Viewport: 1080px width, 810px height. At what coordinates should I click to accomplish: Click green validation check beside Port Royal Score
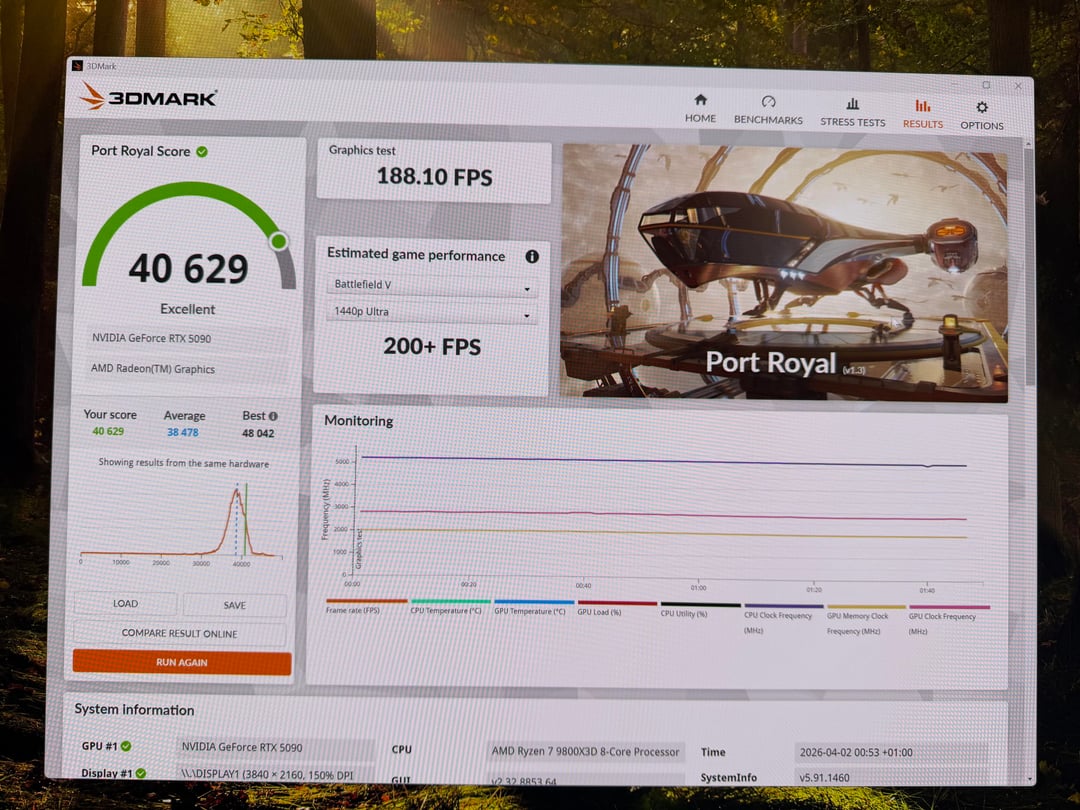202,151
